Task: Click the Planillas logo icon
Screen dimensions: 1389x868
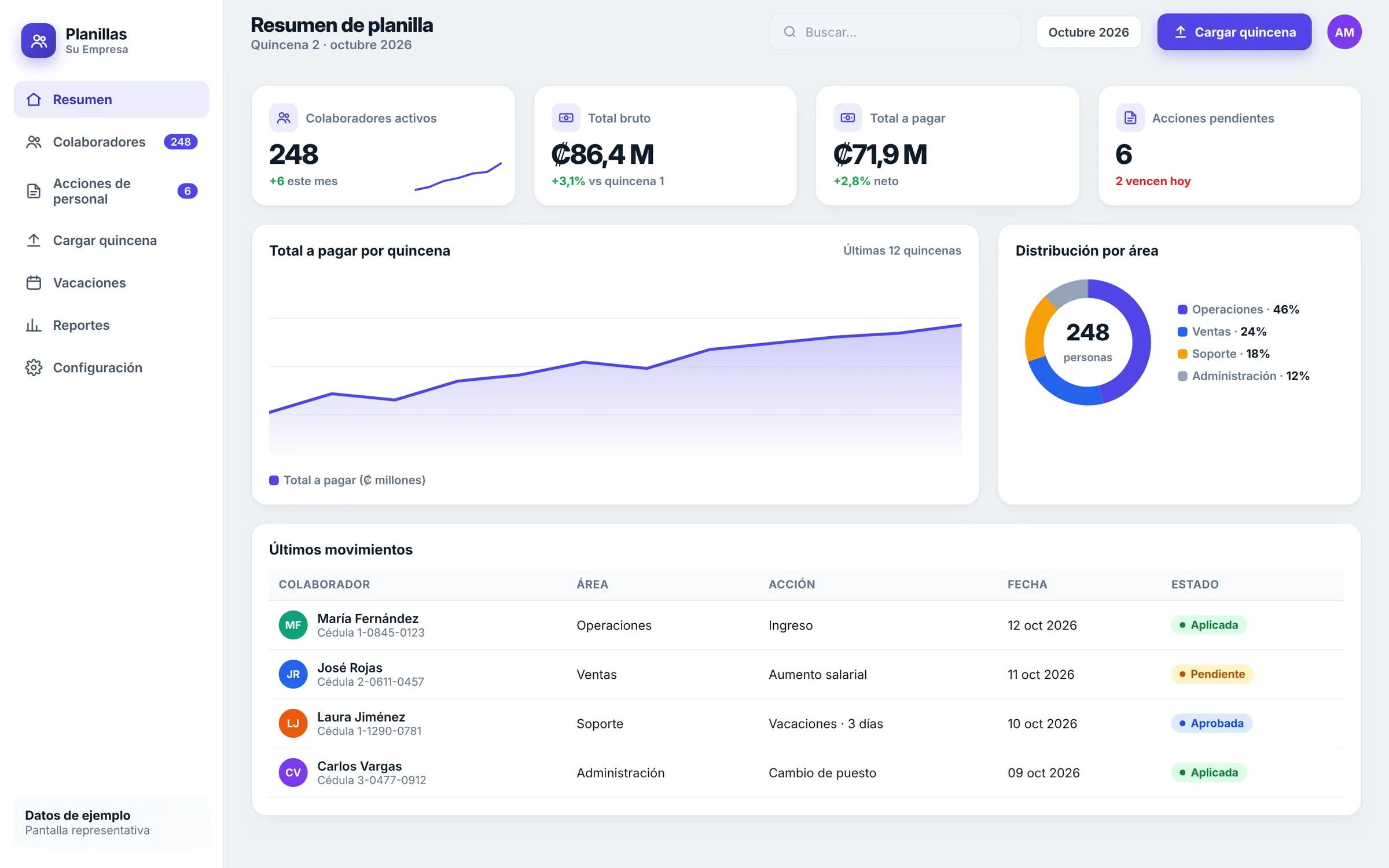Action: pos(39,41)
